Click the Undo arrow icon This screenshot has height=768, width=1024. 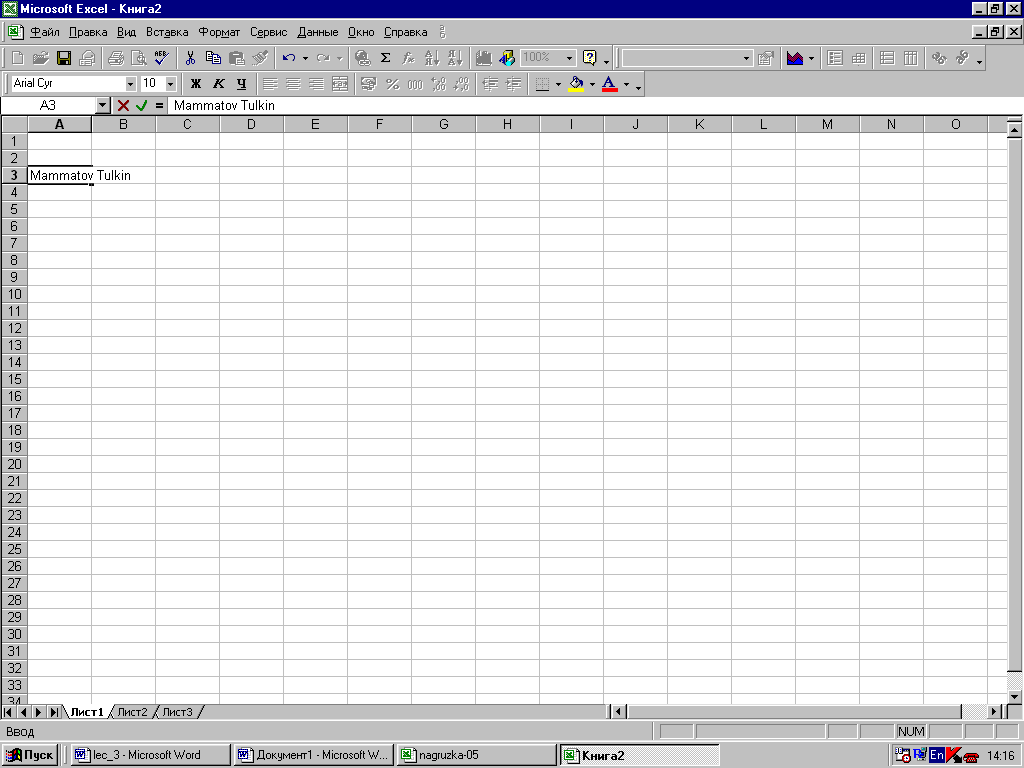pyautogui.click(x=289, y=58)
